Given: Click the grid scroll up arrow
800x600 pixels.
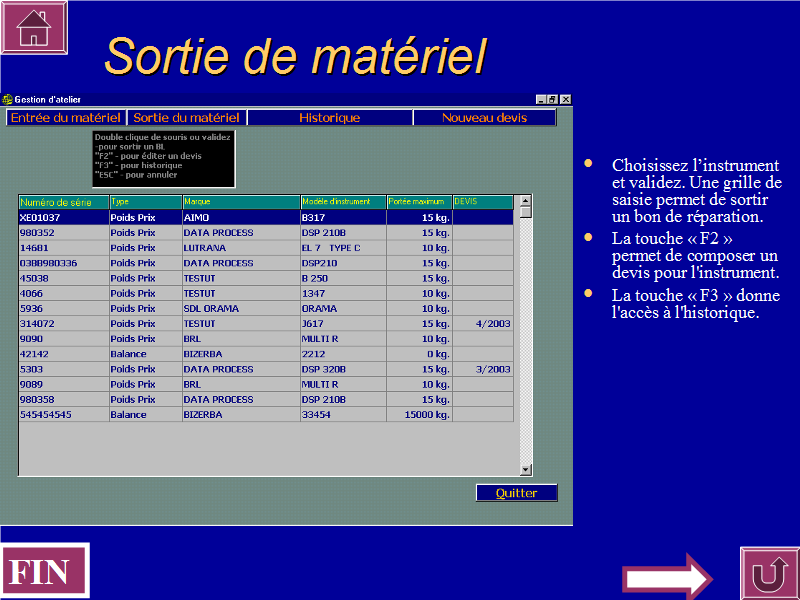Looking at the screenshot, I should (525, 201).
